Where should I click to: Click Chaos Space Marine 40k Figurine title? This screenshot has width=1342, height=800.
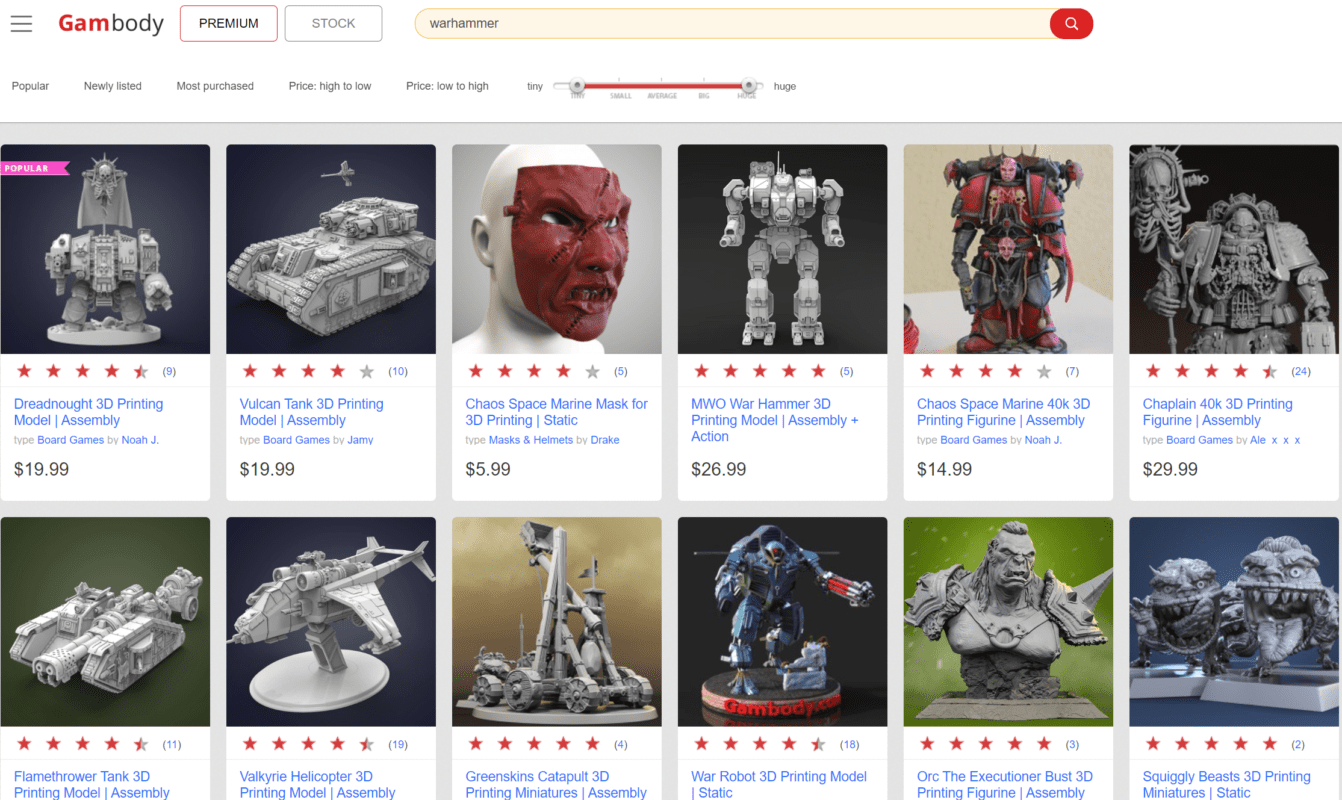point(1003,412)
